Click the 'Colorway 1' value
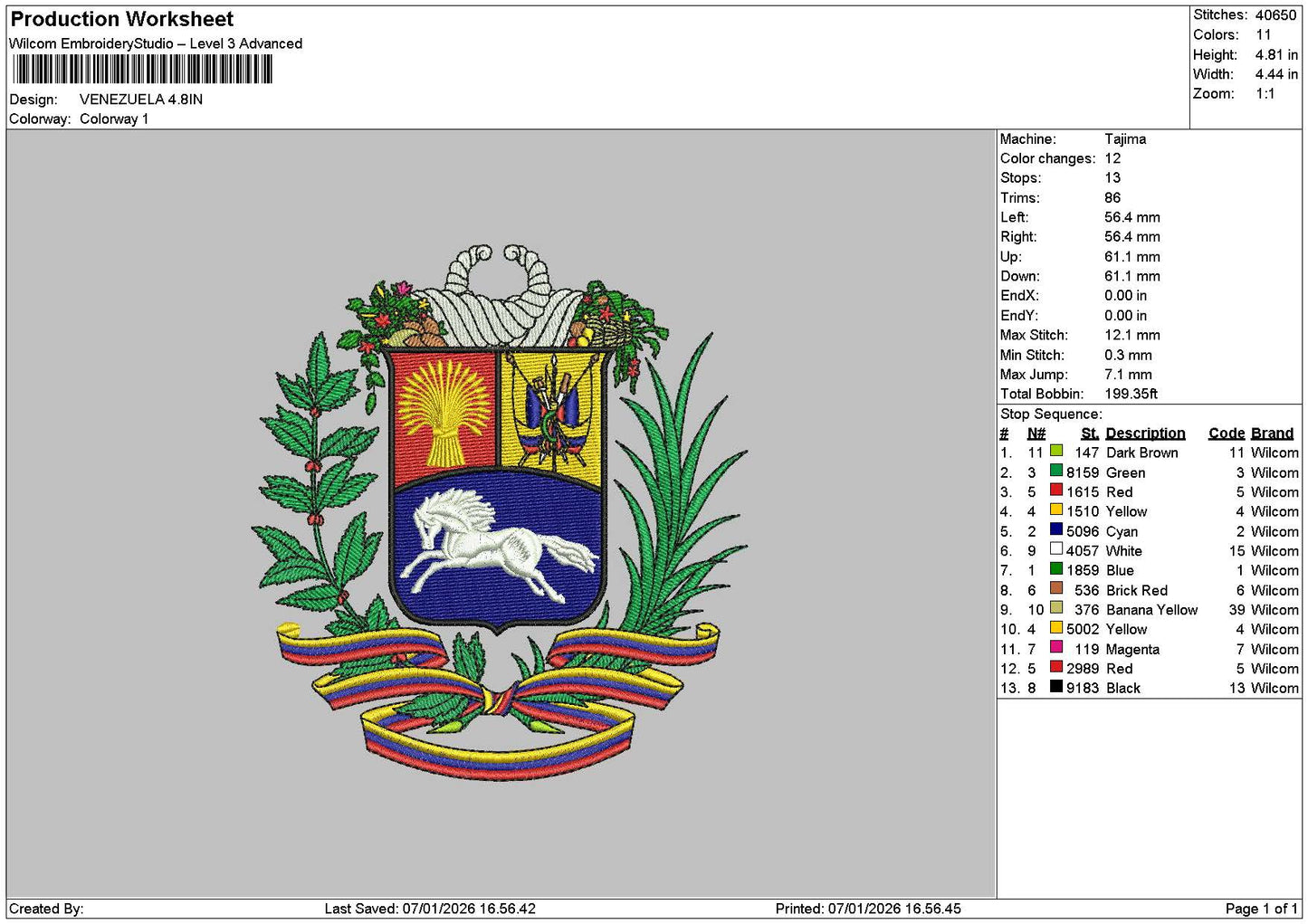The image size is (1308, 924). [x=114, y=119]
